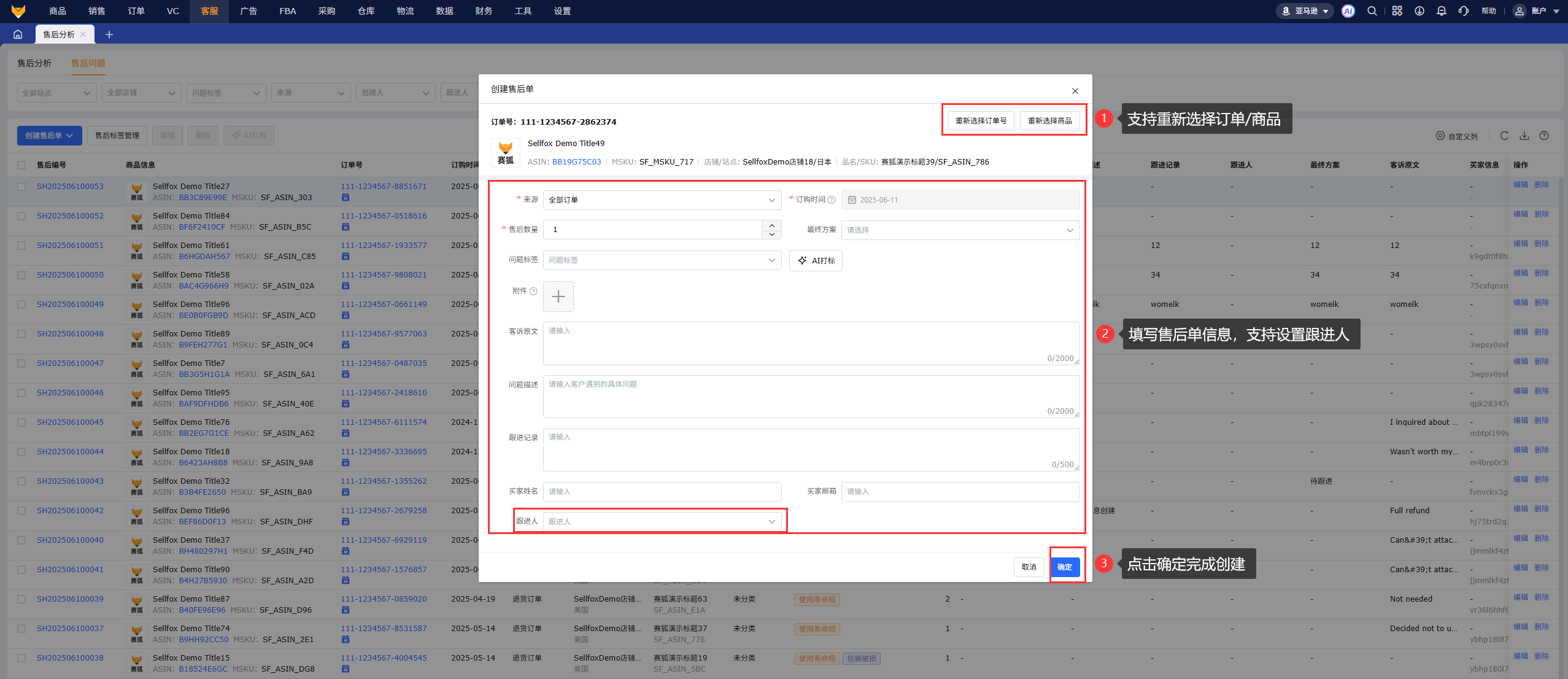Image resolution: width=1568 pixels, height=679 pixels.
Task: Click the 重新选择订单号 button
Action: pyautogui.click(x=981, y=121)
